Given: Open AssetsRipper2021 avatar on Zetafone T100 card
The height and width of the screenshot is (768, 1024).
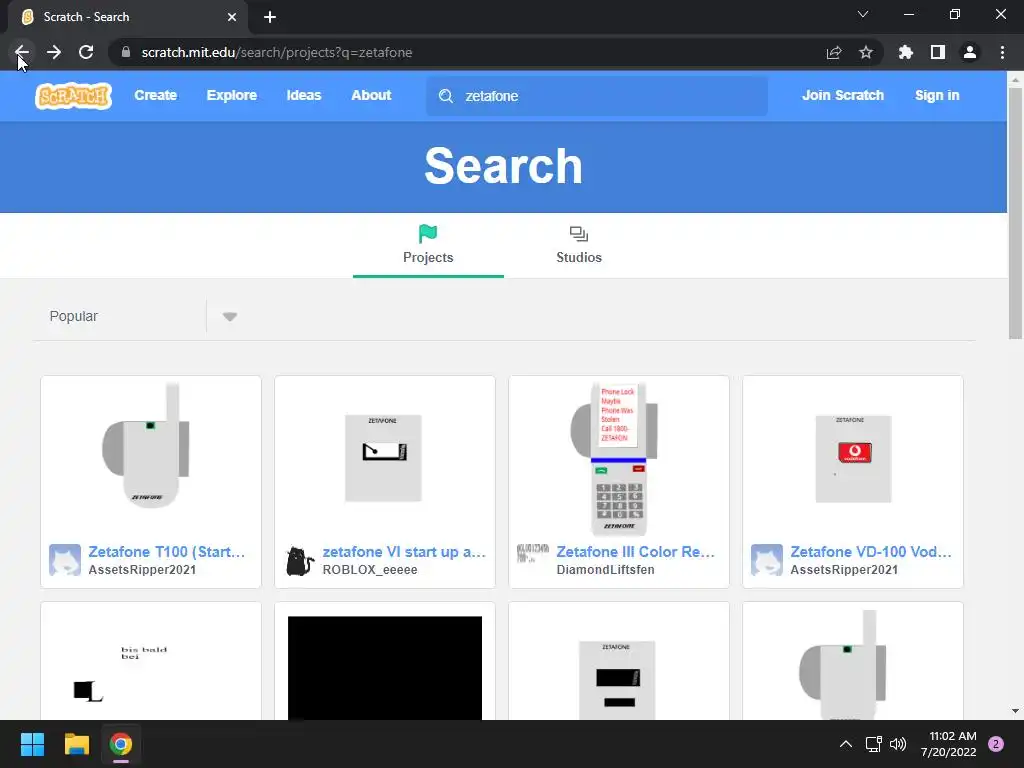Looking at the screenshot, I should [x=65, y=560].
